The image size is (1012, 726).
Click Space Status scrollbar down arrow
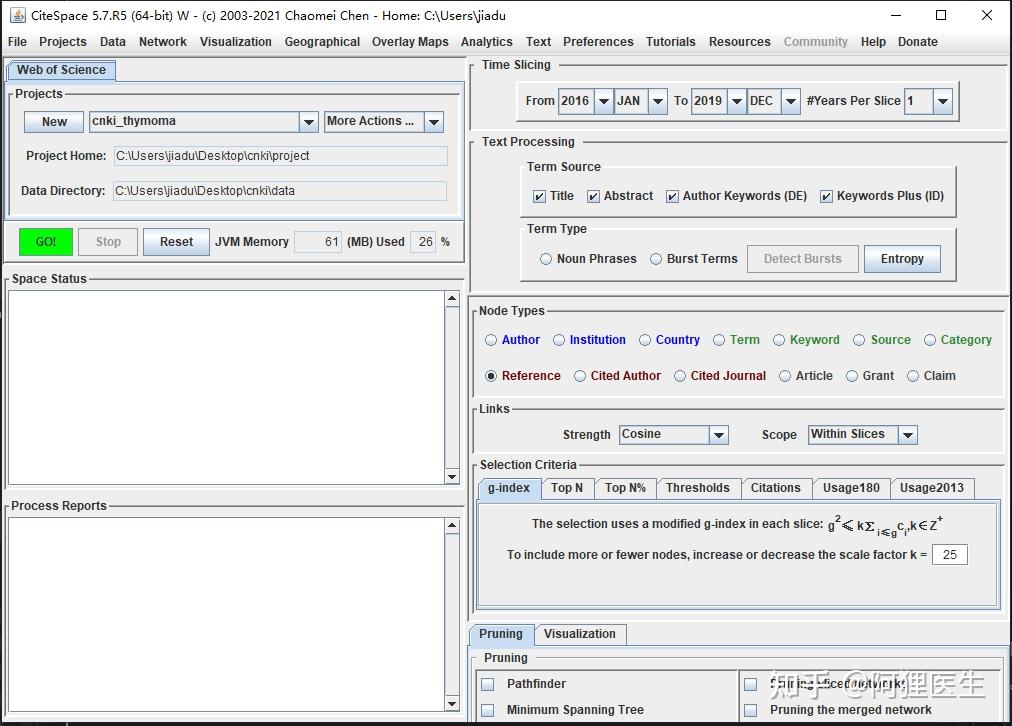[452, 477]
